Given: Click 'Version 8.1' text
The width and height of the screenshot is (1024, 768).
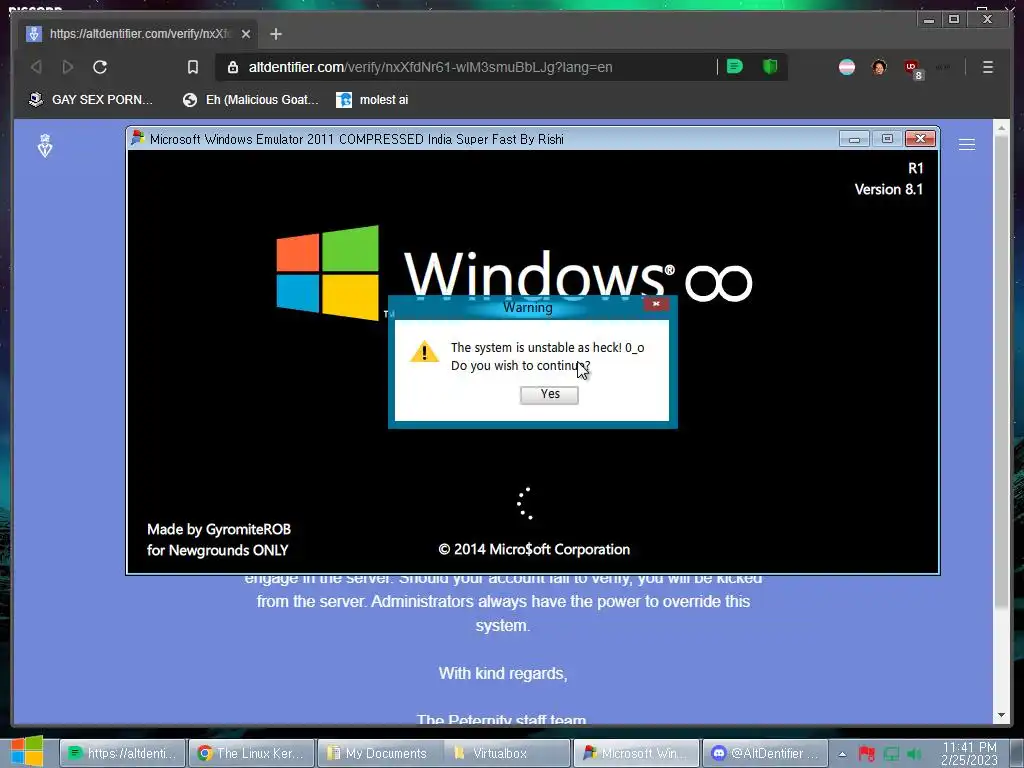Looking at the screenshot, I should pos(889,189).
